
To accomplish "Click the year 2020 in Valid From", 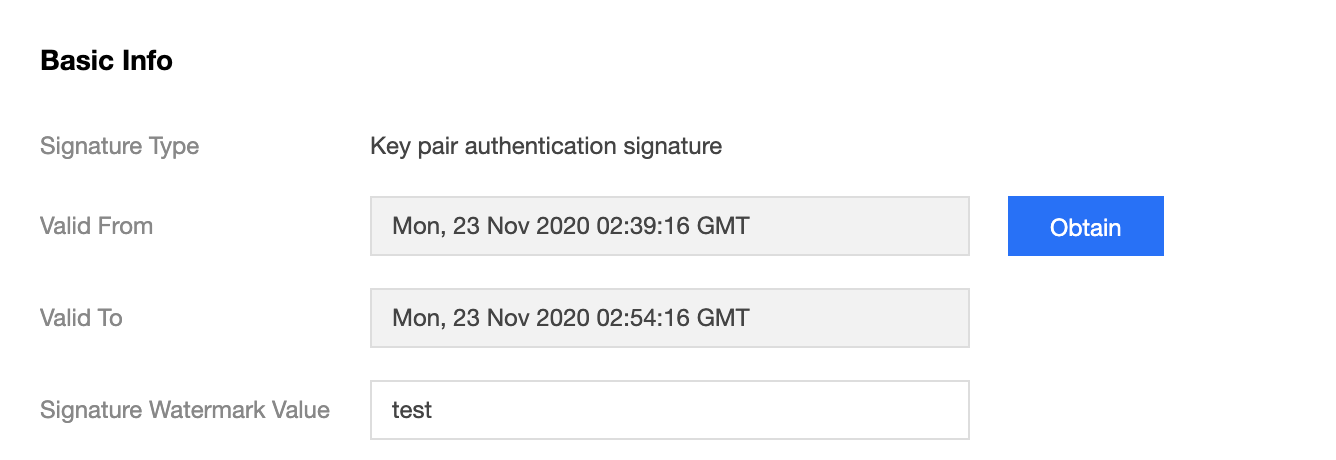I will click(x=563, y=226).
